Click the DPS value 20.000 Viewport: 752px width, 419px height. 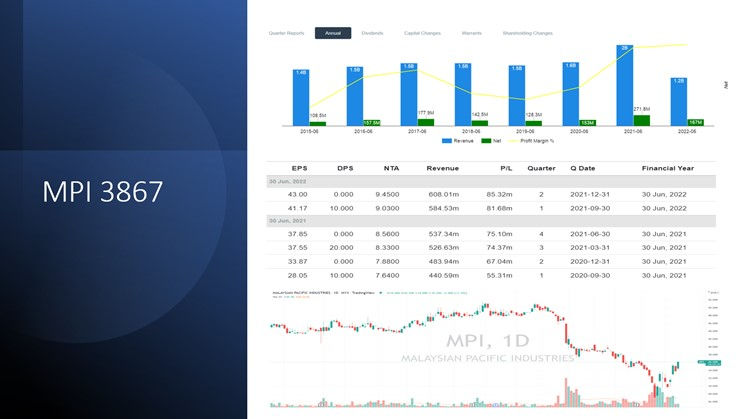pyautogui.click(x=341, y=248)
